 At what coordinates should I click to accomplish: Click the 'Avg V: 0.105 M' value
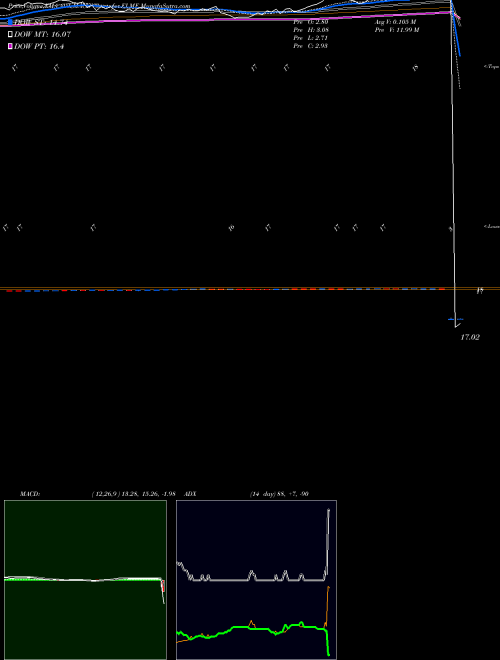[396, 21]
